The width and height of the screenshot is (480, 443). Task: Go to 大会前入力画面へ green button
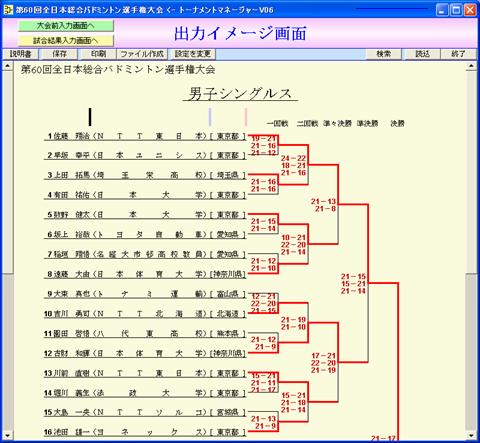(66, 26)
